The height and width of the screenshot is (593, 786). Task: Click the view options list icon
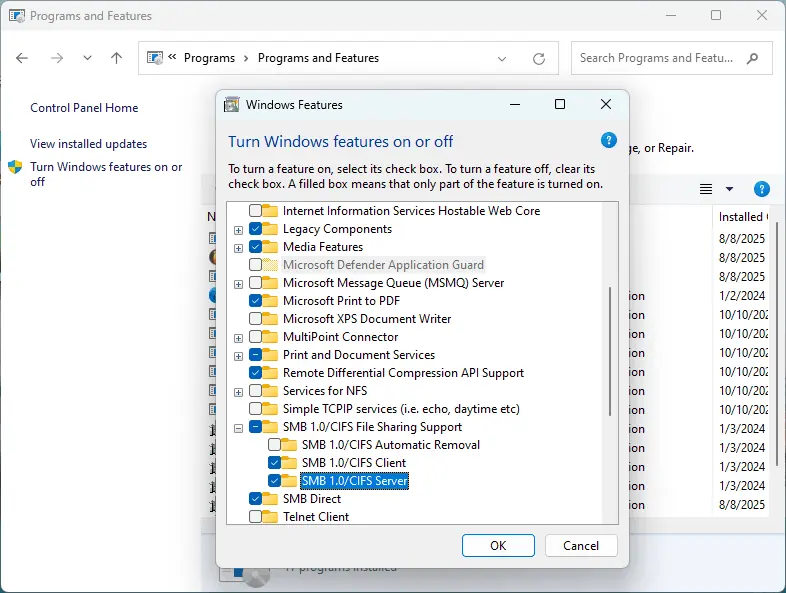706,189
